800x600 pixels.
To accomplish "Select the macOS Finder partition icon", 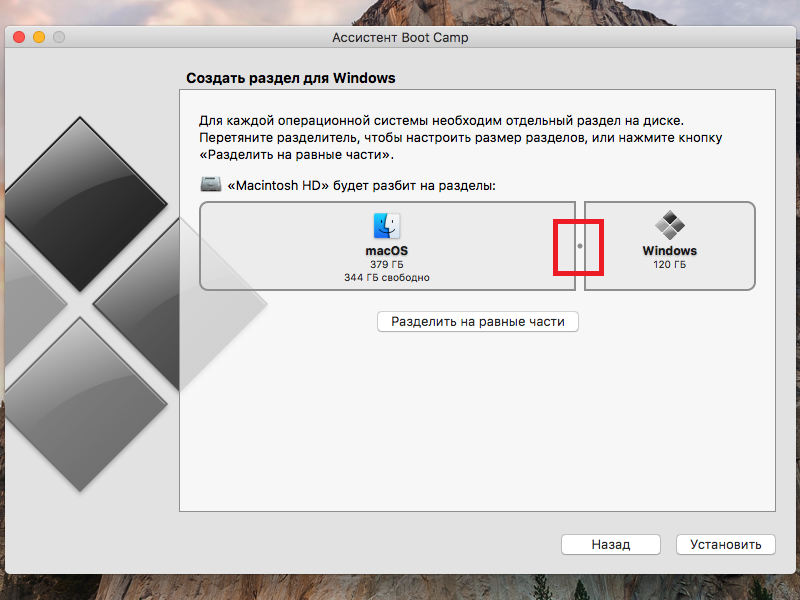I will pos(387,226).
